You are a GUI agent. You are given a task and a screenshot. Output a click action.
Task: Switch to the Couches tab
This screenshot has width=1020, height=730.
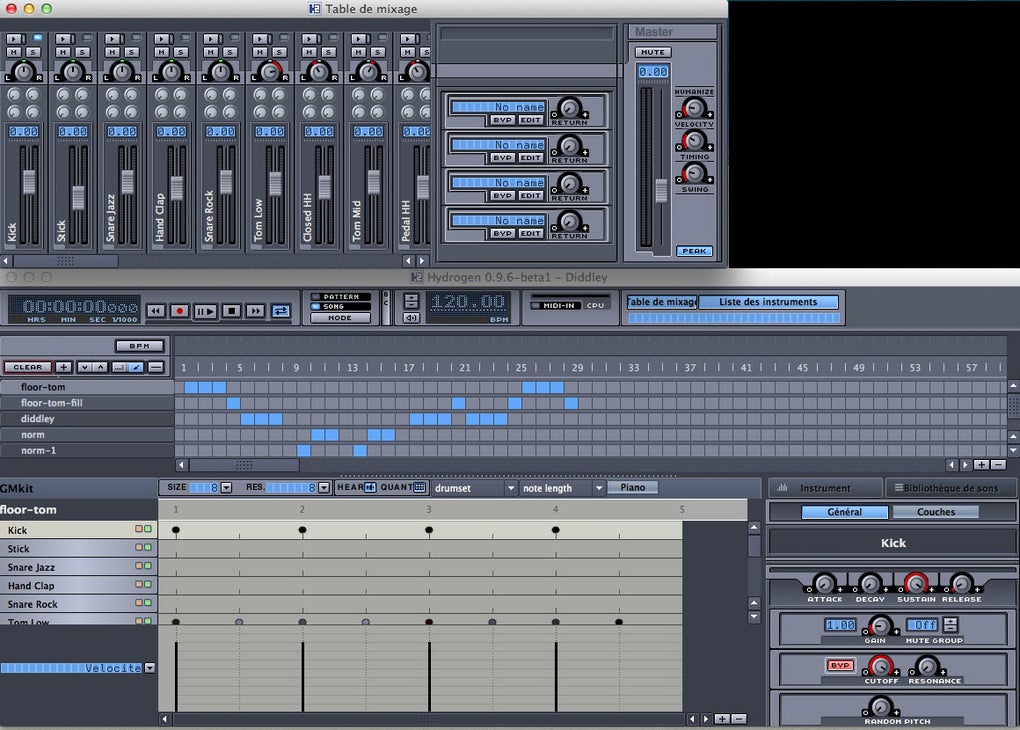[x=935, y=512]
